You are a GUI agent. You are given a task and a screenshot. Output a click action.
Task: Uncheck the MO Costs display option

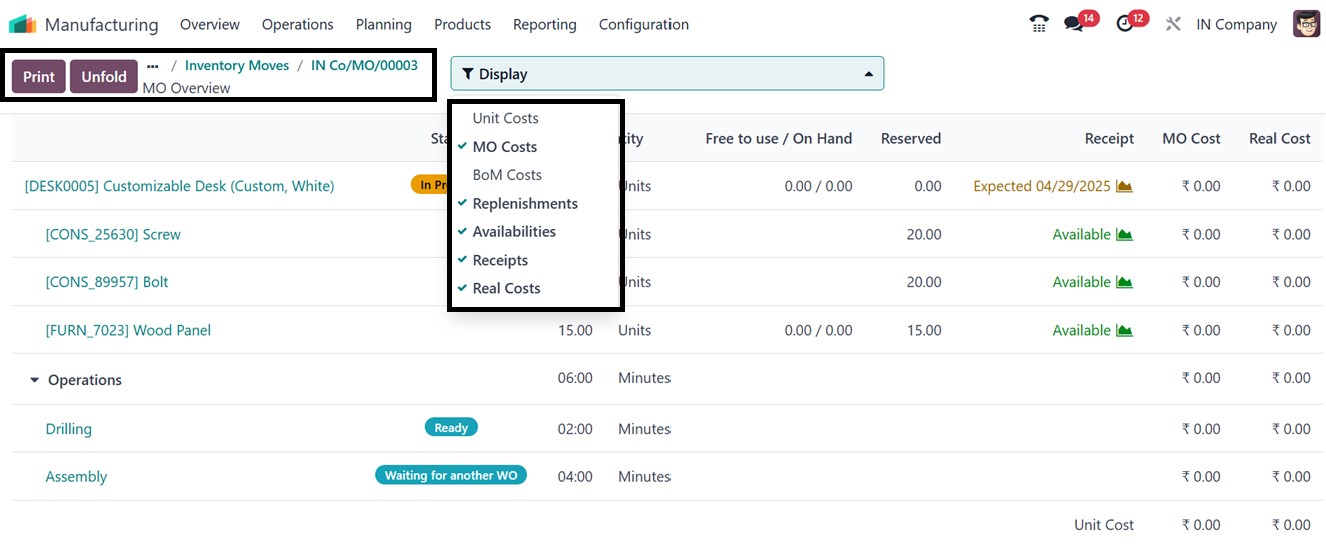coord(504,147)
